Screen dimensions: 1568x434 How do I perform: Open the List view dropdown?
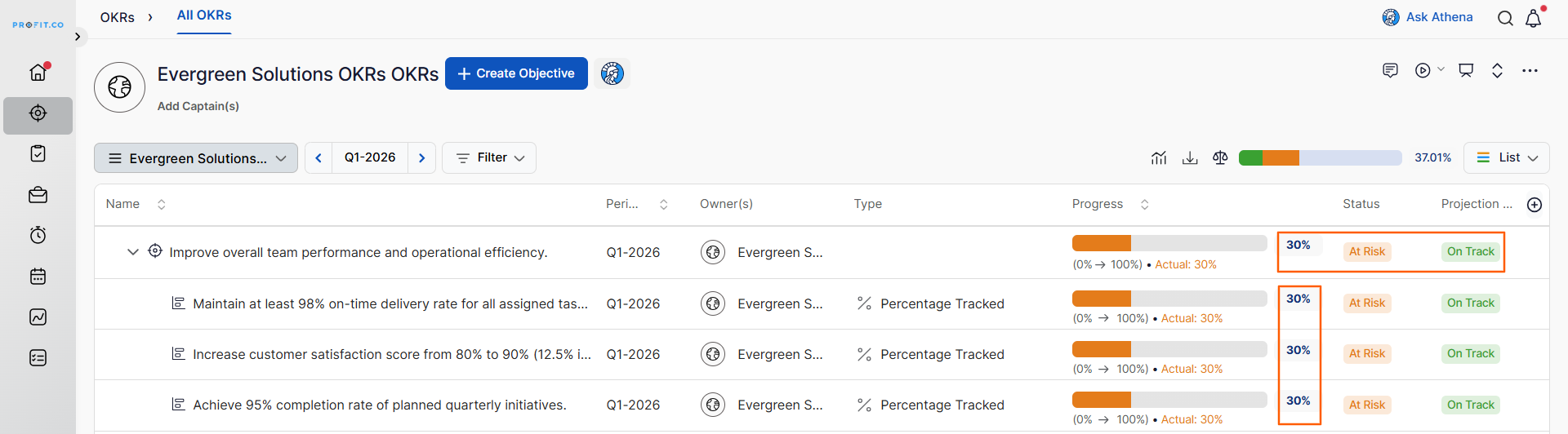(x=1506, y=158)
